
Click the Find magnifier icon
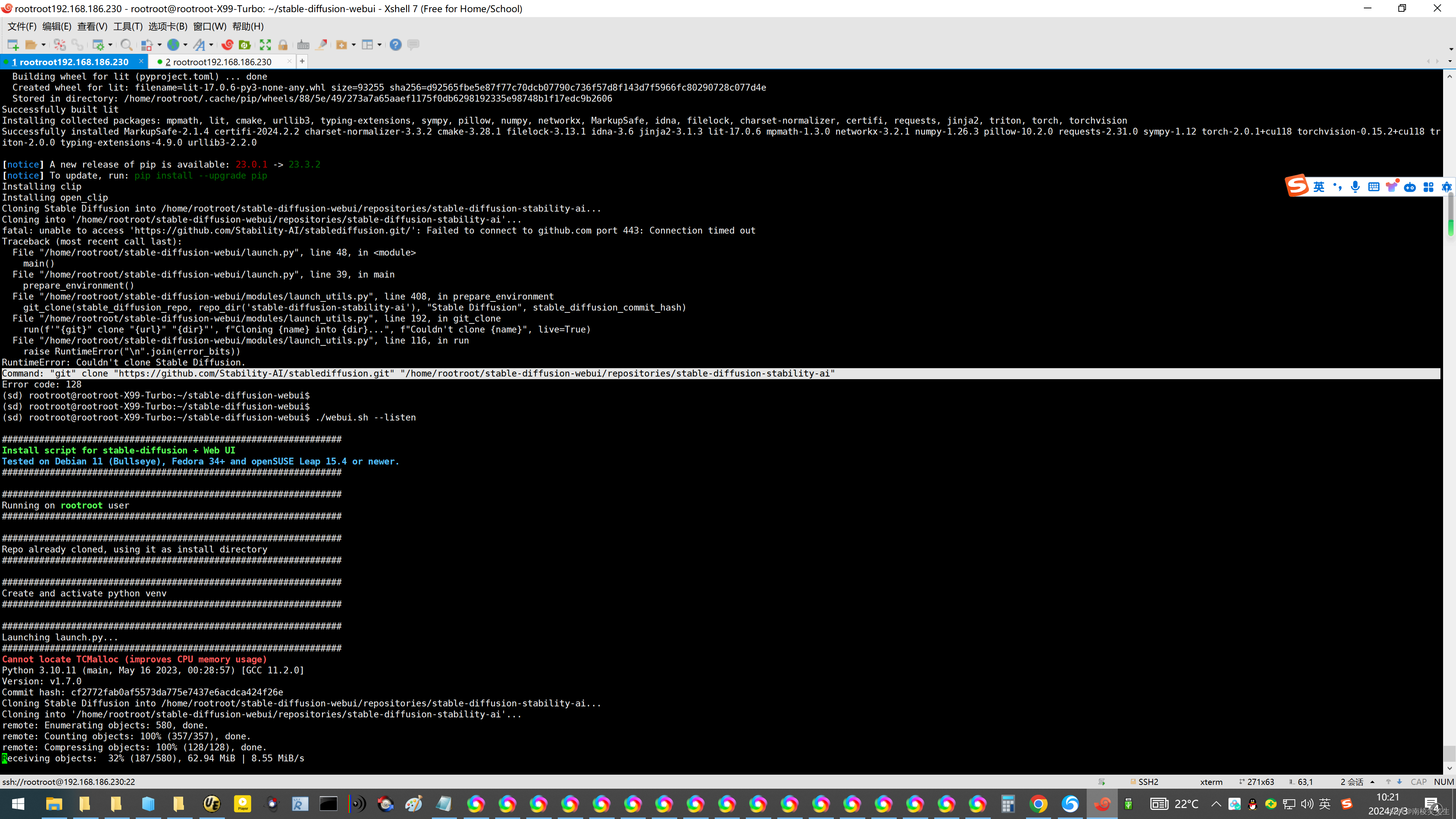click(127, 45)
